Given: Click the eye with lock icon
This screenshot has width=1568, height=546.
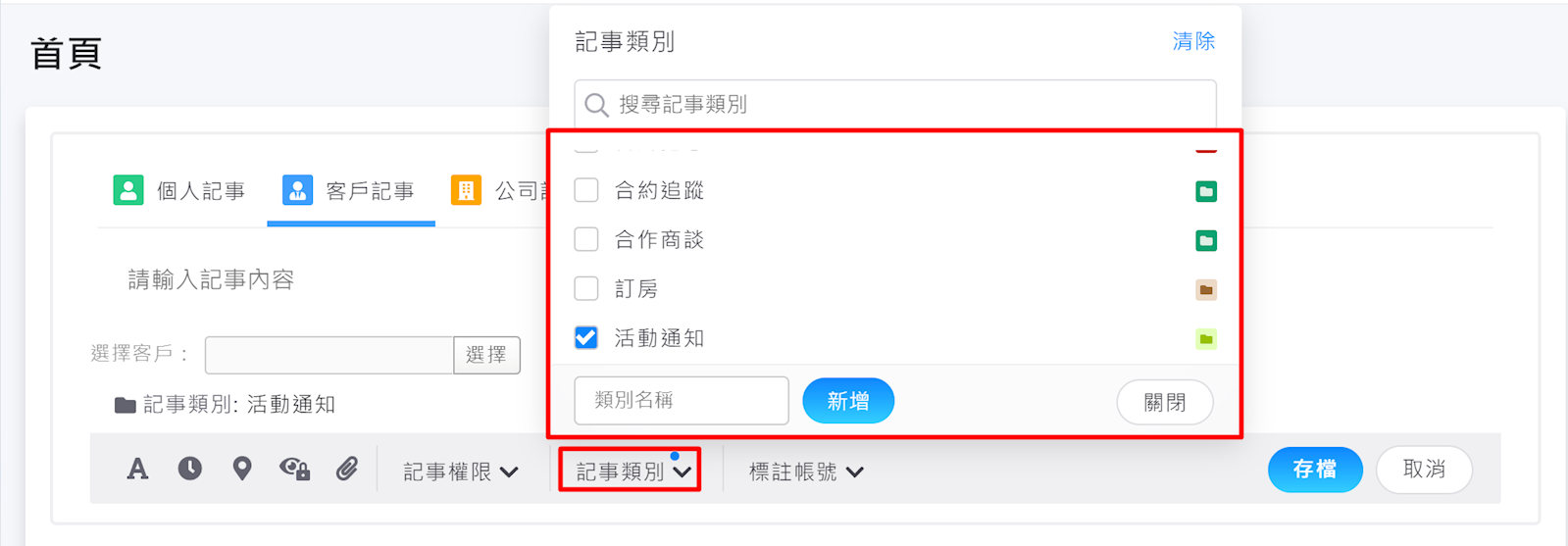Looking at the screenshot, I should [x=294, y=469].
